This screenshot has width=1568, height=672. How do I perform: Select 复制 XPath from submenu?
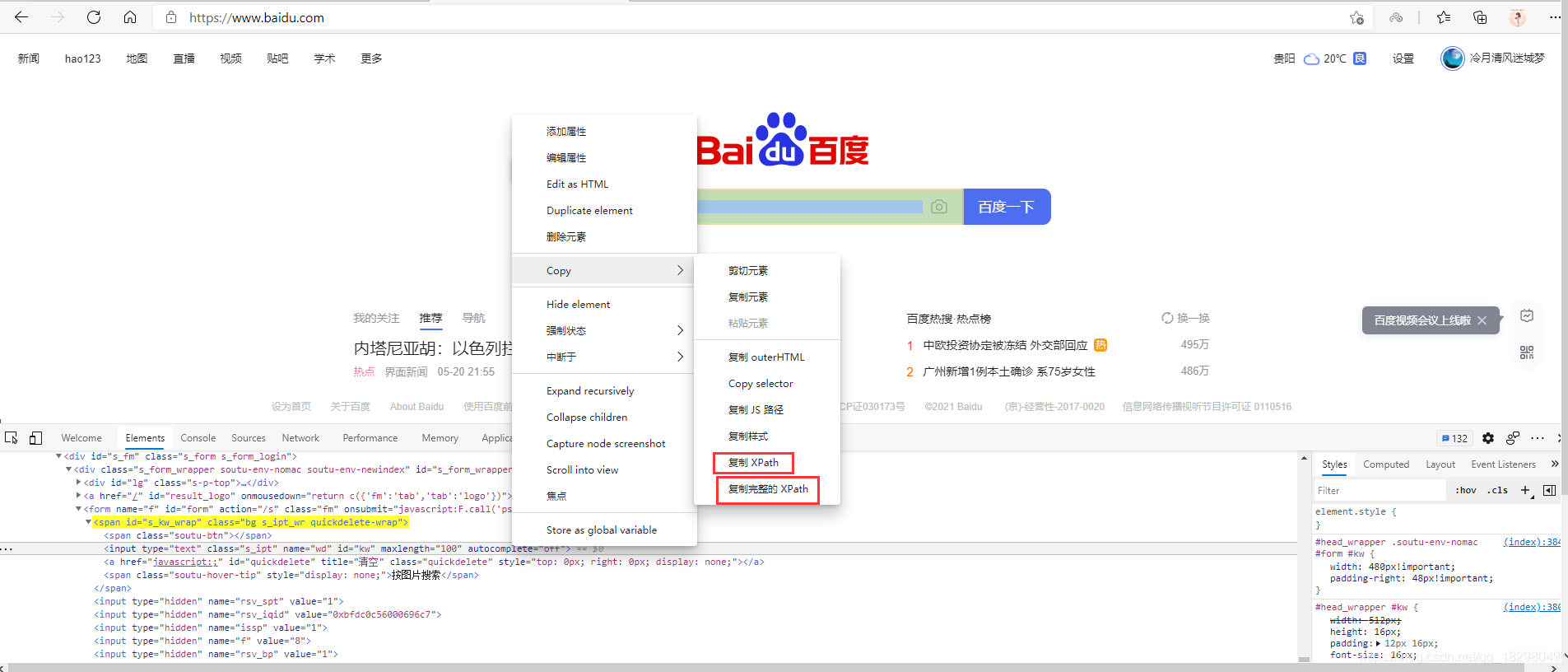(x=753, y=463)
